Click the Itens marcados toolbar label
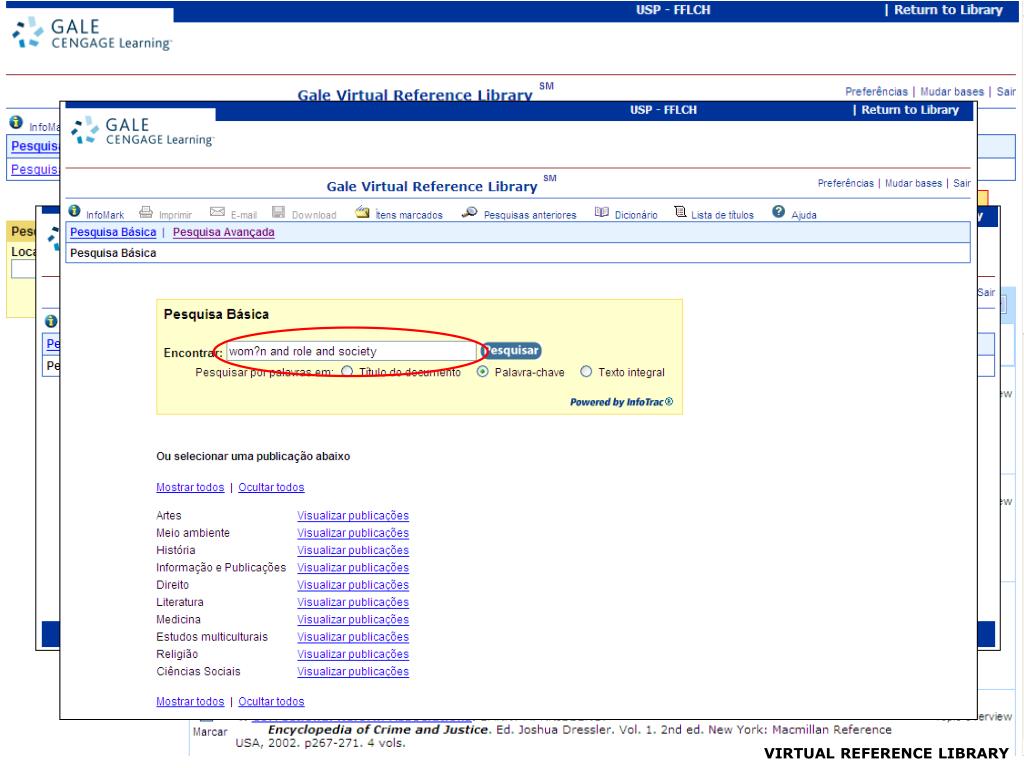This screenshot has height=768, width=1024. [x=409, y=215]
